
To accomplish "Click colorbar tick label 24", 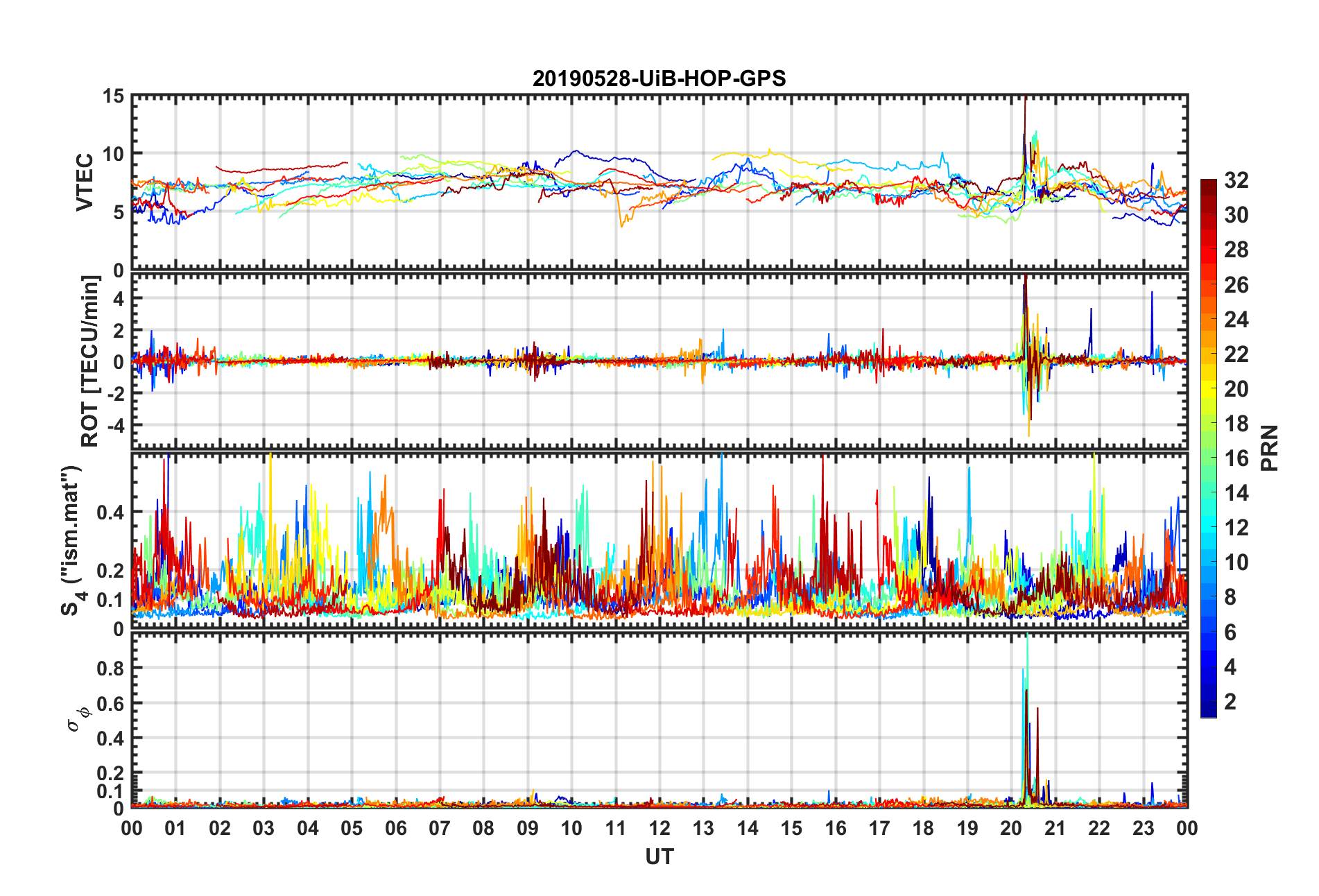I will tap(1236, 320).
